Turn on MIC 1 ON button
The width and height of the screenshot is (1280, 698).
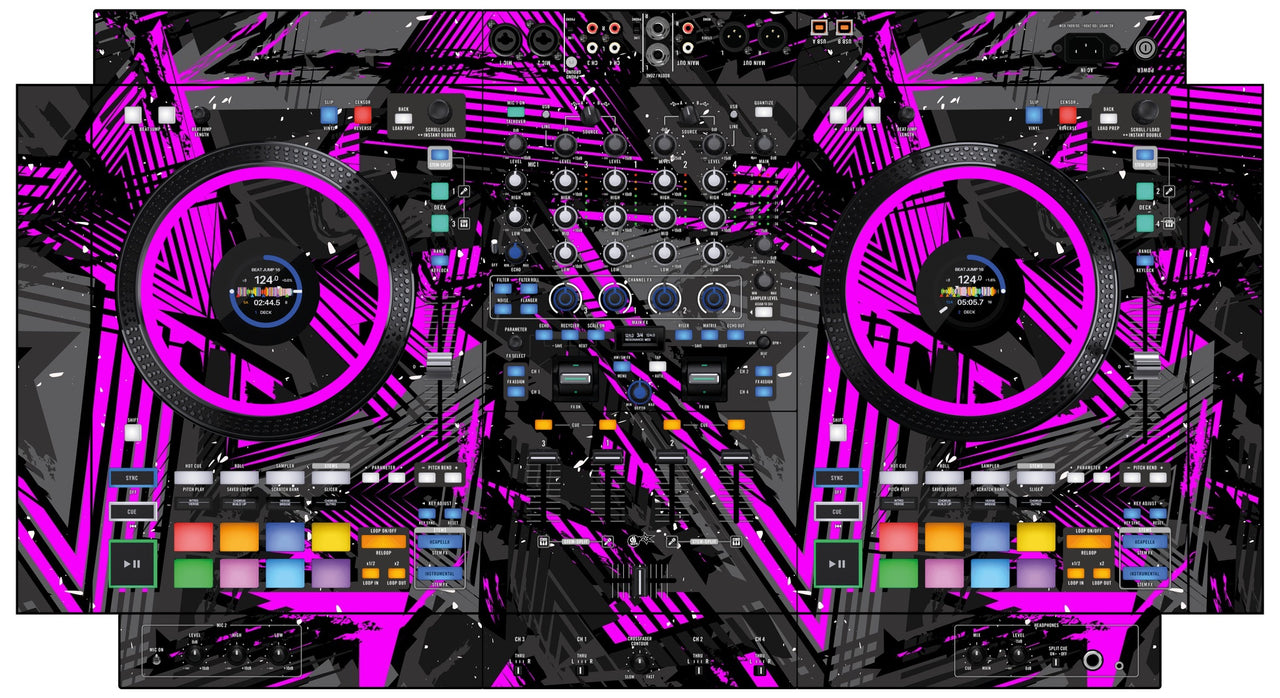(516, 114)
